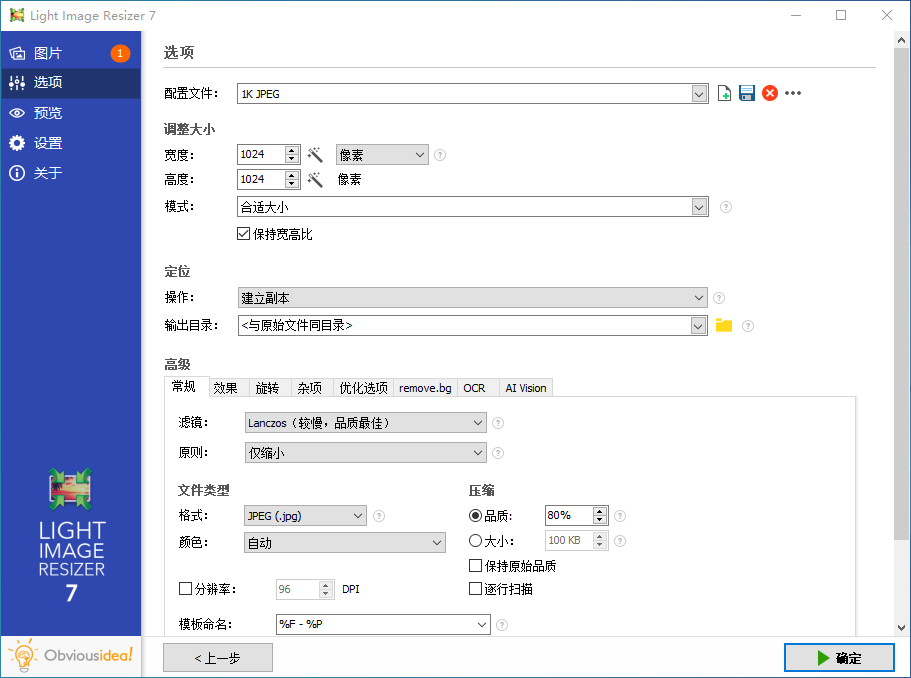Image resolution: width=911 pixels, height=678 pixels.
Task: Open the 模式 合适大小 dropdown
Action: 473,207
